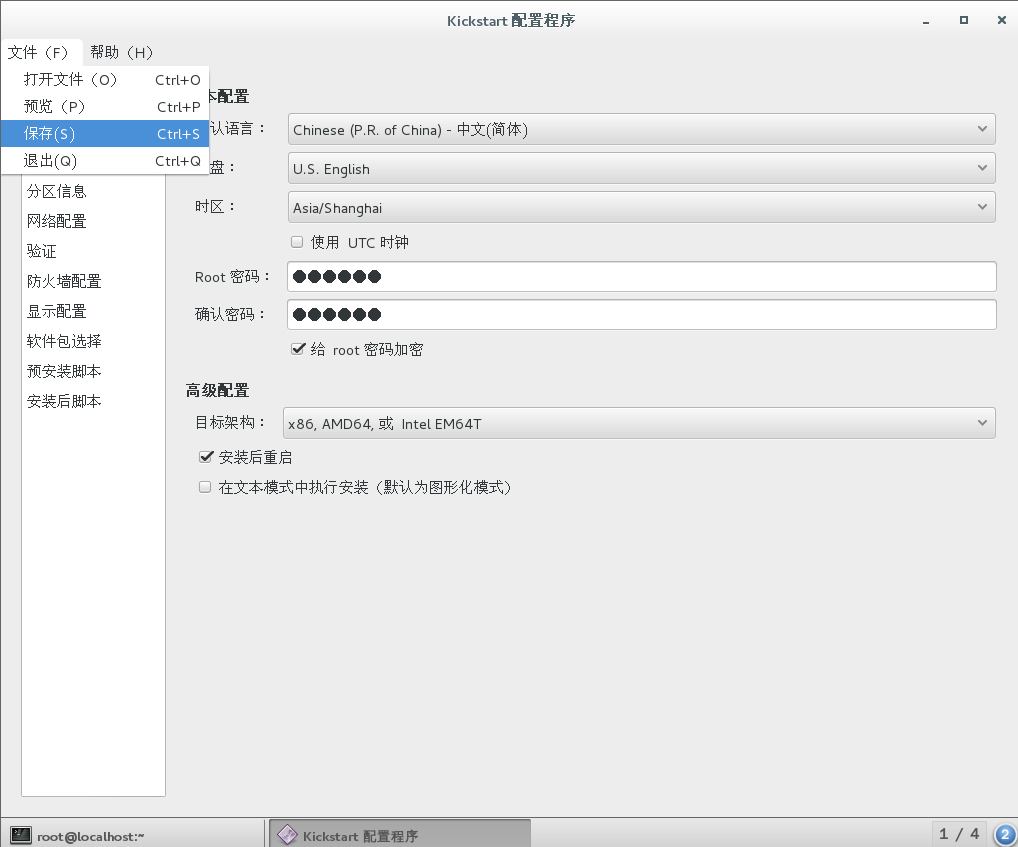This screenshot has height=847, width=1018.
Task: Click the Root 密码 input field
Action: (641, 276)
